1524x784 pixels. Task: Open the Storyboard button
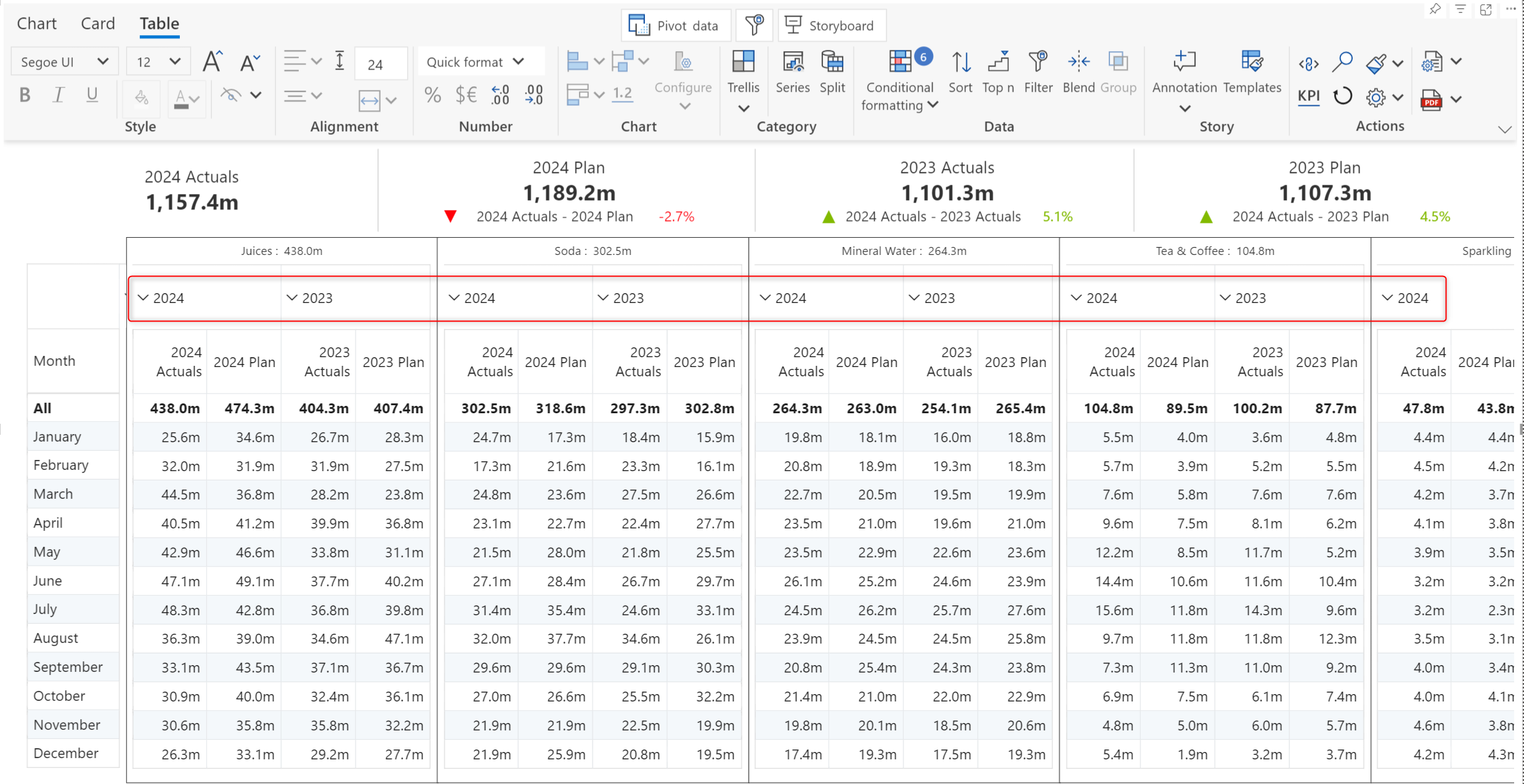(831, 26)
